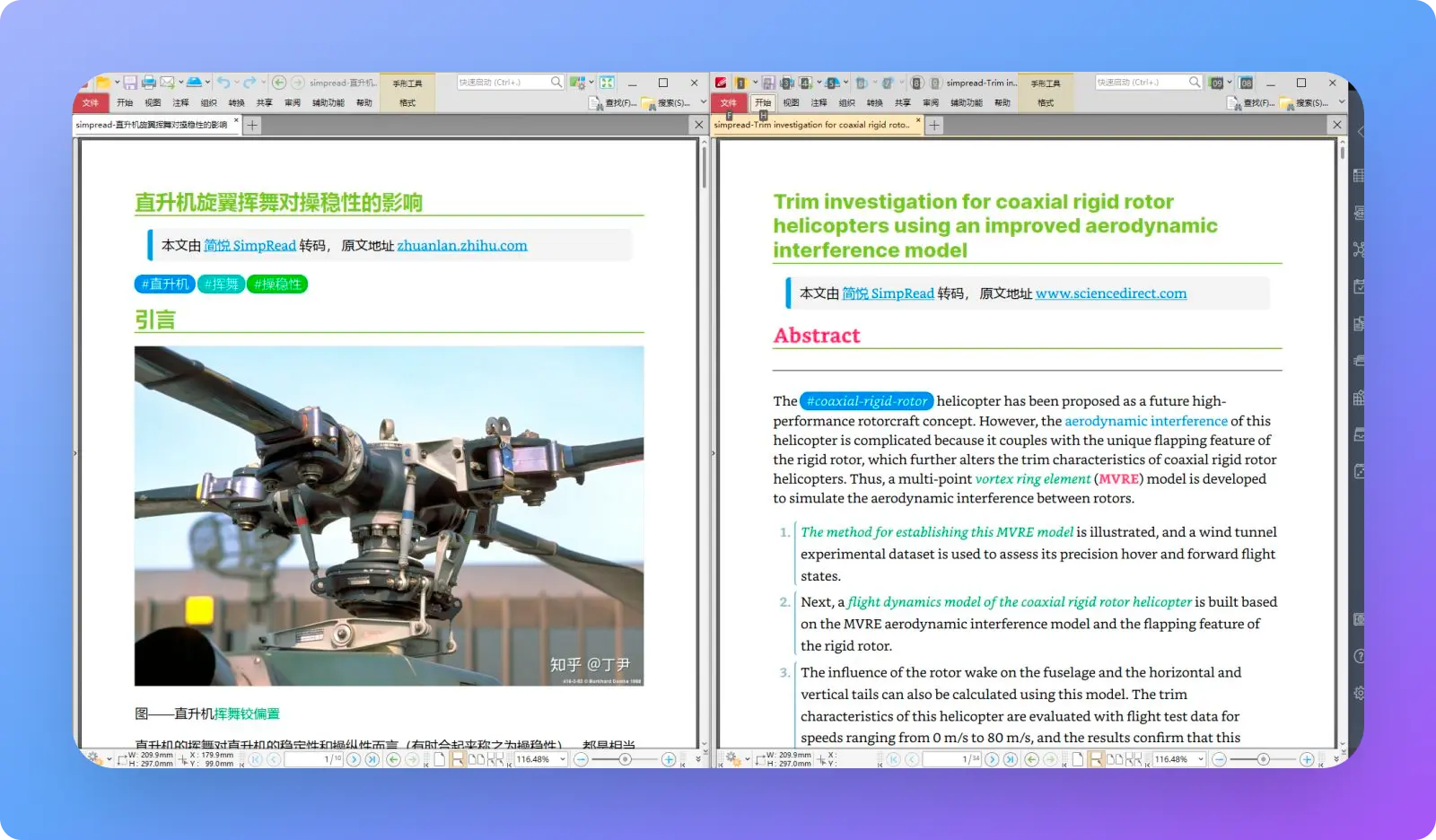The image size is (1436, 840).
Task: Add new tab in left window
Action: point(253,126)
